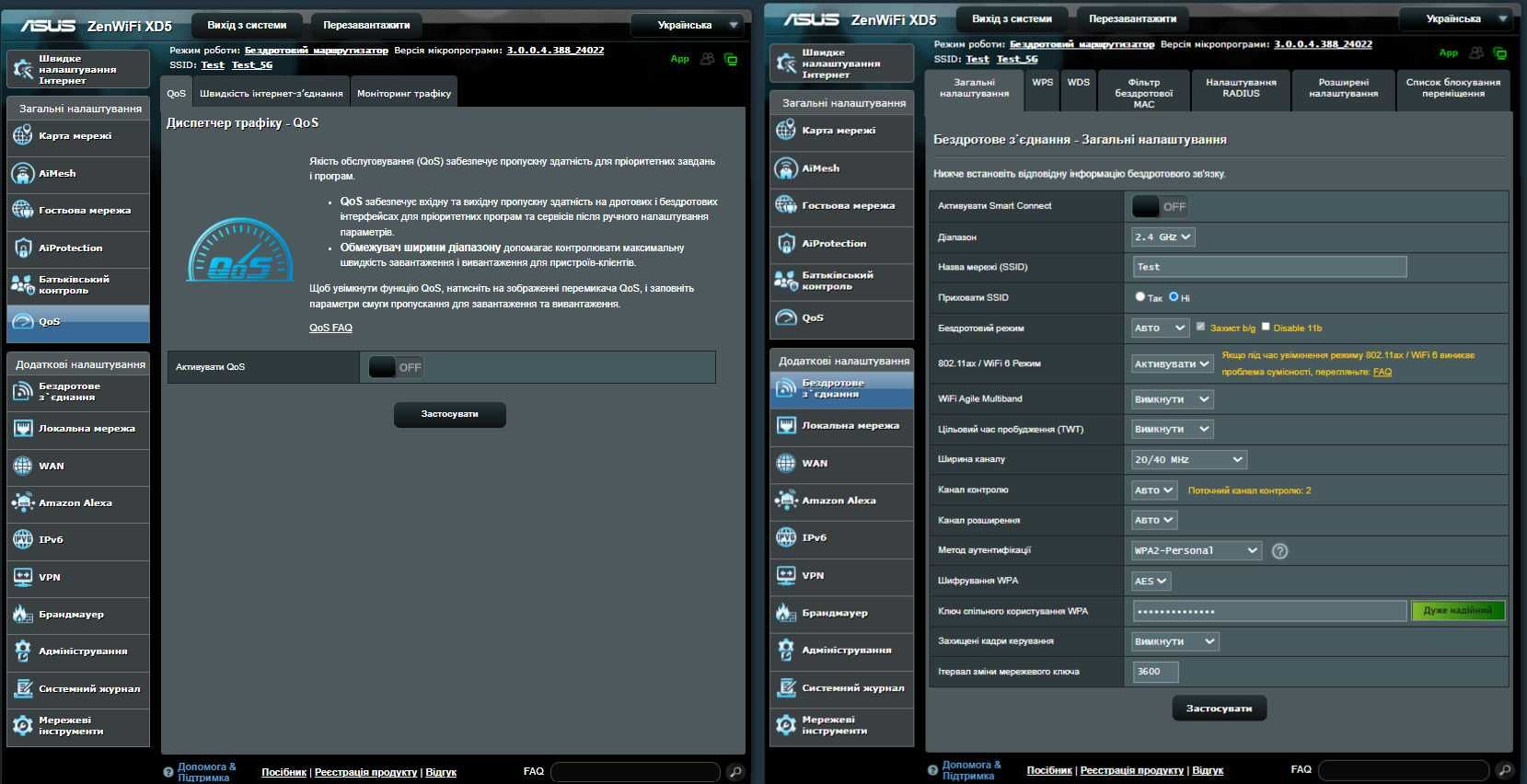Image resolution: width=1527 pixels, height=784 pixels.
Task: Open Системний журнал icon in left window
Action: coord(23,689)
